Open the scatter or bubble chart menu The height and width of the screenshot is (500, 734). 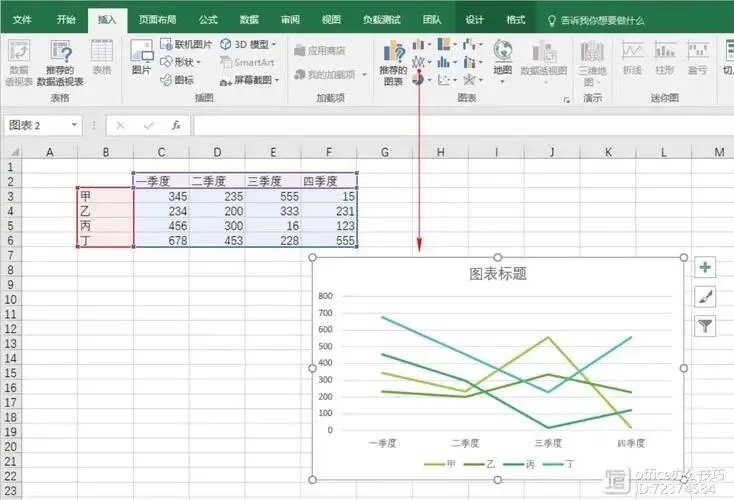tap(447, 80)
